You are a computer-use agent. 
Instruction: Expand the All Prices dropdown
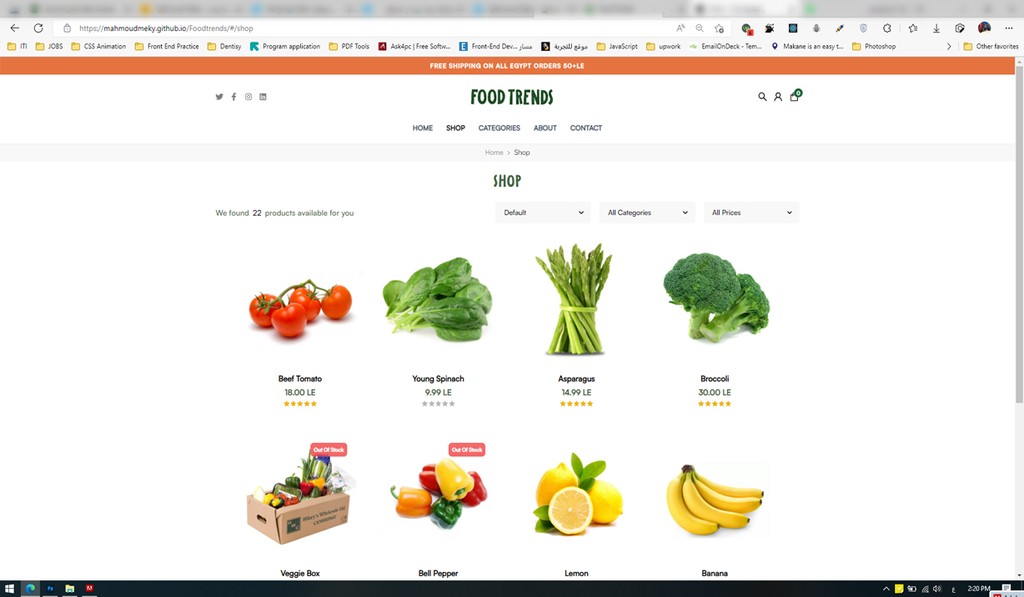point(751,212)
